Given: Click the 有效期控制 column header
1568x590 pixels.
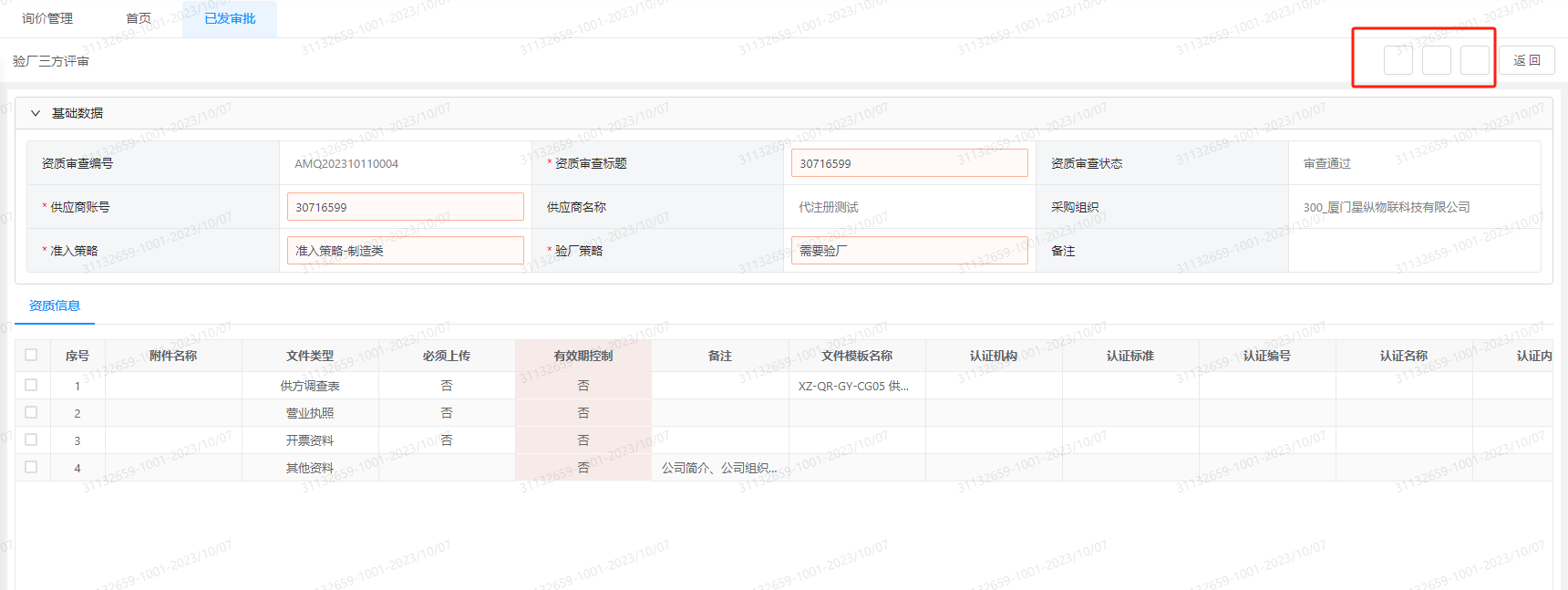Looking at the screenshot, I should pyautogui.click(x=583, y=356).
